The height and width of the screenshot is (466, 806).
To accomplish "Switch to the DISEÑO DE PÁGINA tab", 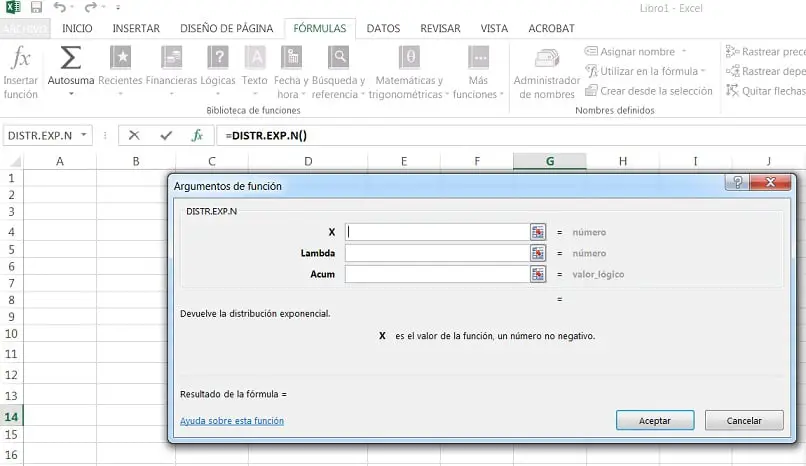I will click(227, 28).
